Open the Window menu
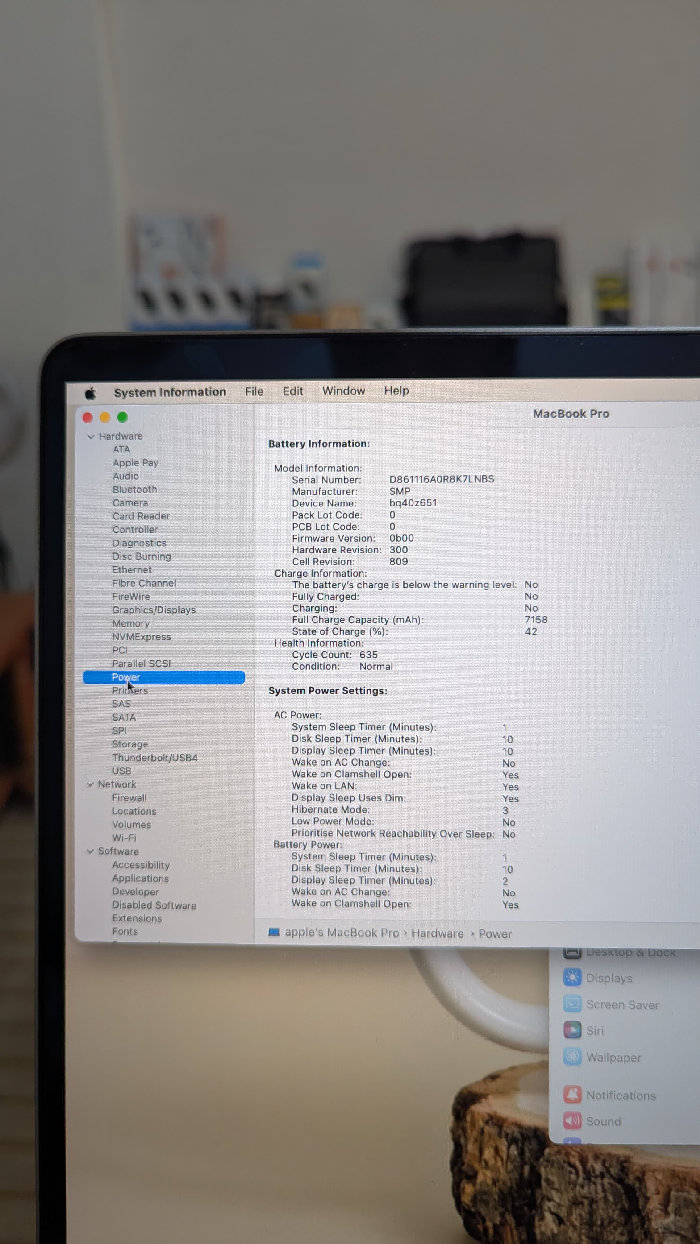 click(343, 391)
